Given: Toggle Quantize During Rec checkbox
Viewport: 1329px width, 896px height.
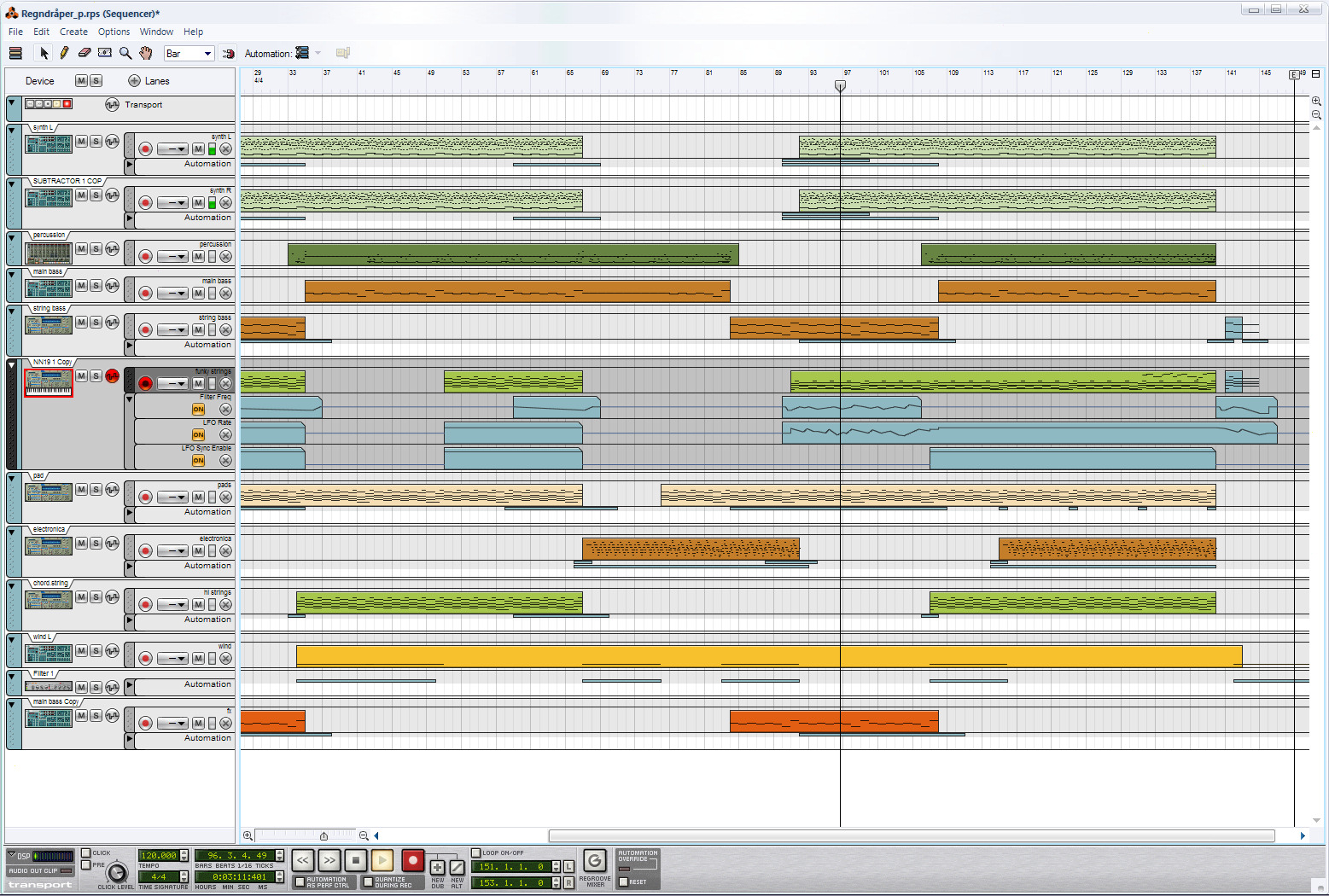Looking at the screenshot, I should tap(368, 882).
